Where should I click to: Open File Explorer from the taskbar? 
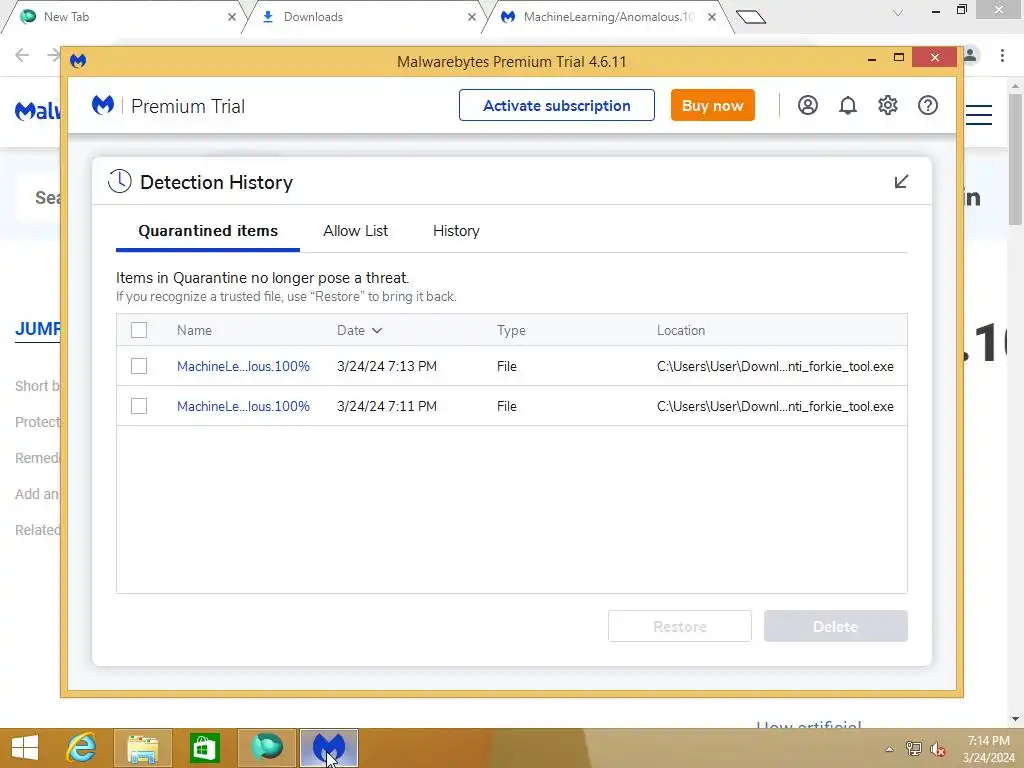coord(143,748)
